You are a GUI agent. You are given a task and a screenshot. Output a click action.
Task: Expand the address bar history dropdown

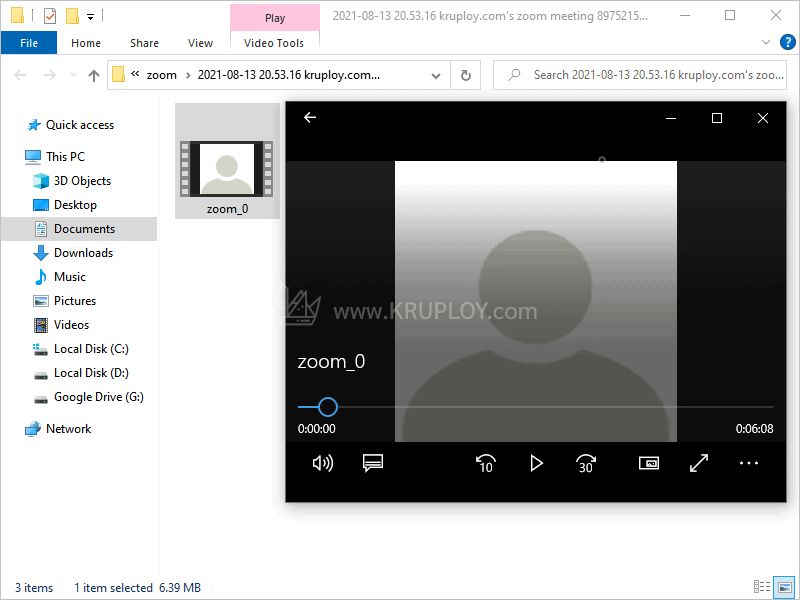[x=435, y=75]
